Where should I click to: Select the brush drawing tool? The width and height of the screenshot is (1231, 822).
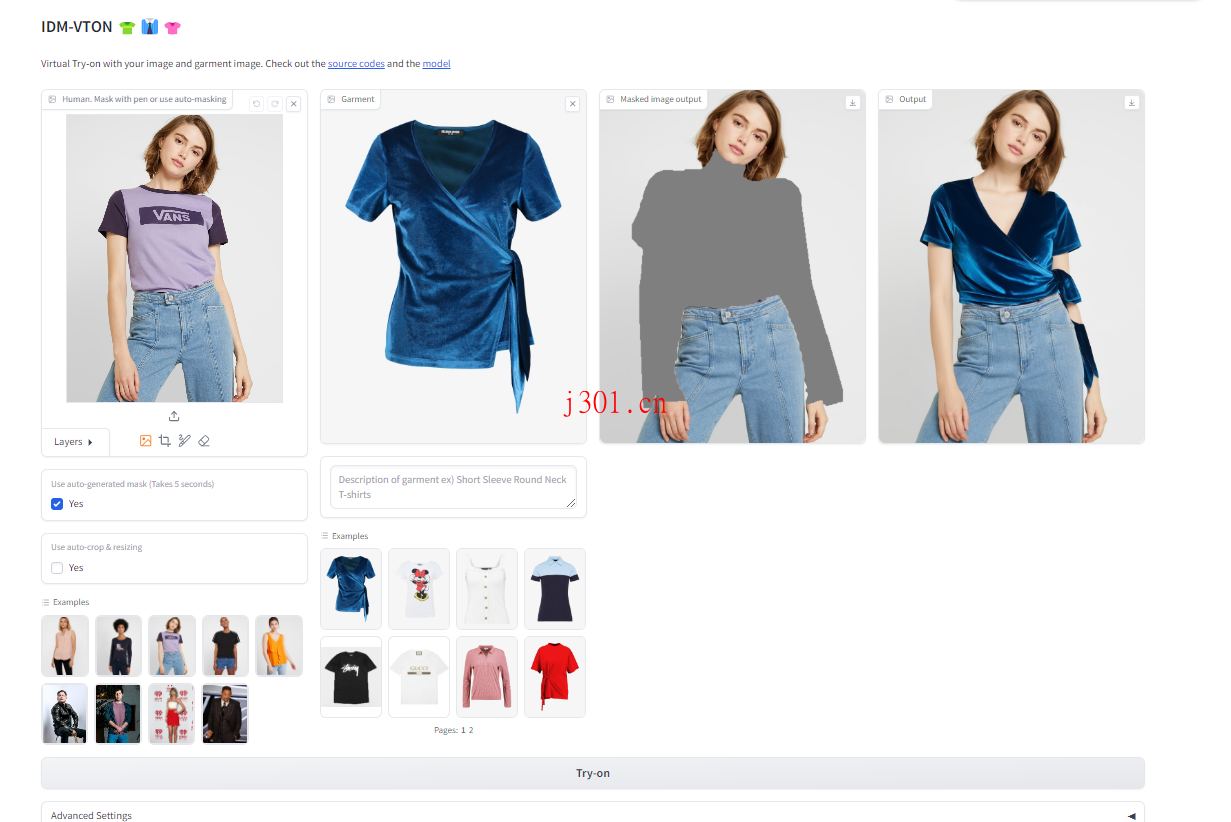(x=184, y=441)
